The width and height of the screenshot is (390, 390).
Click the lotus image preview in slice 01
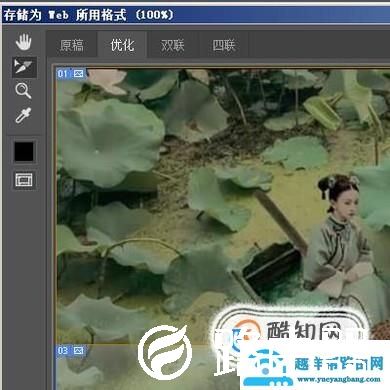(x=223, y=206)
